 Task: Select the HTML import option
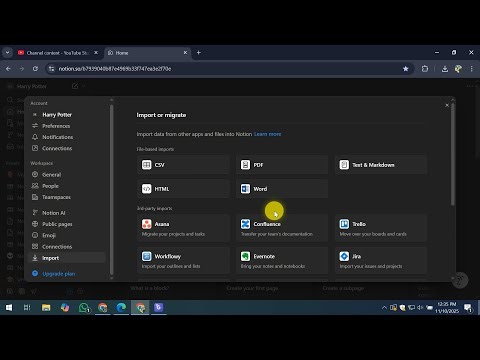183,189
